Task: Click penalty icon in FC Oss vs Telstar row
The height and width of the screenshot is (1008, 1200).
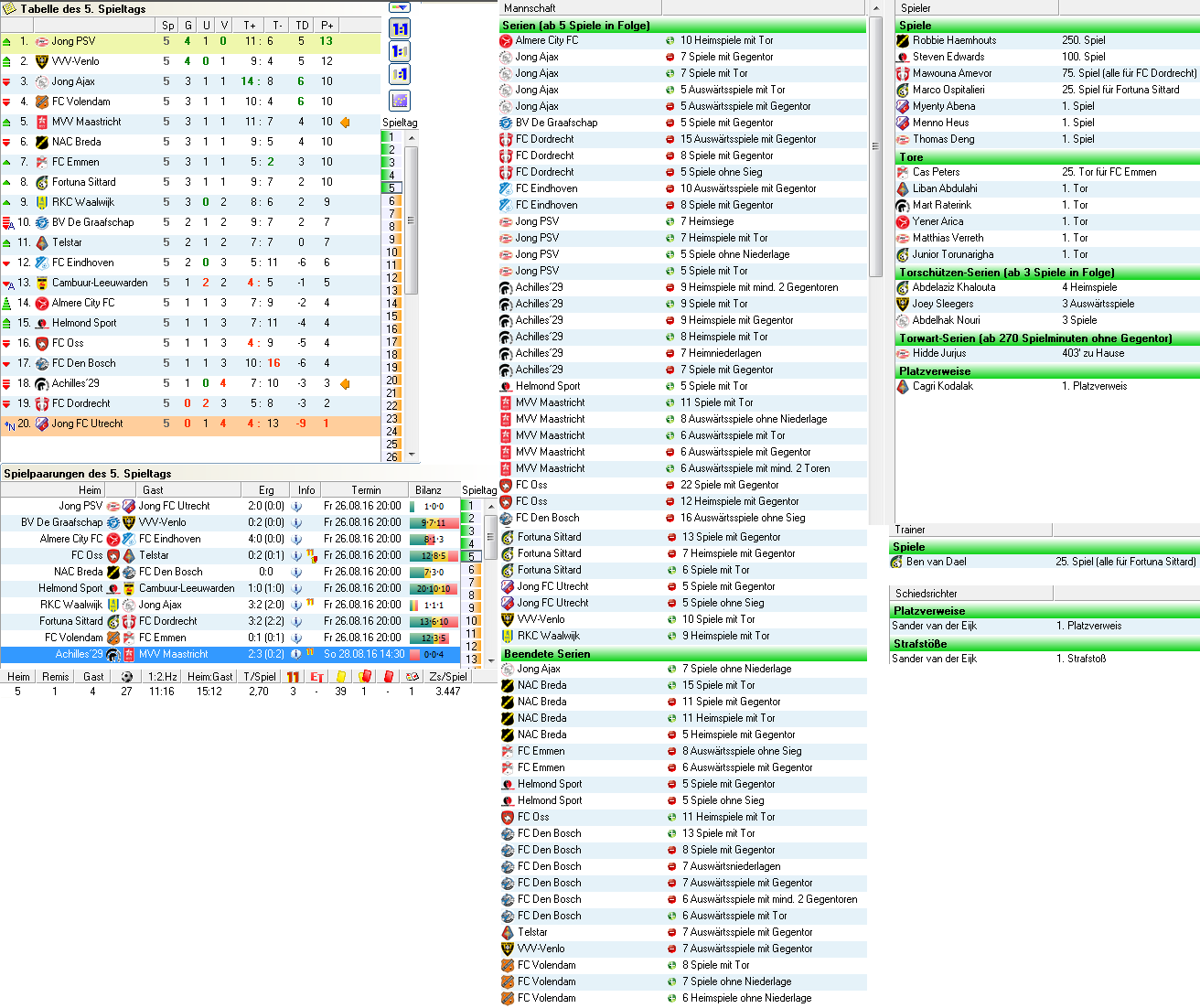Action: pos(311,554)
